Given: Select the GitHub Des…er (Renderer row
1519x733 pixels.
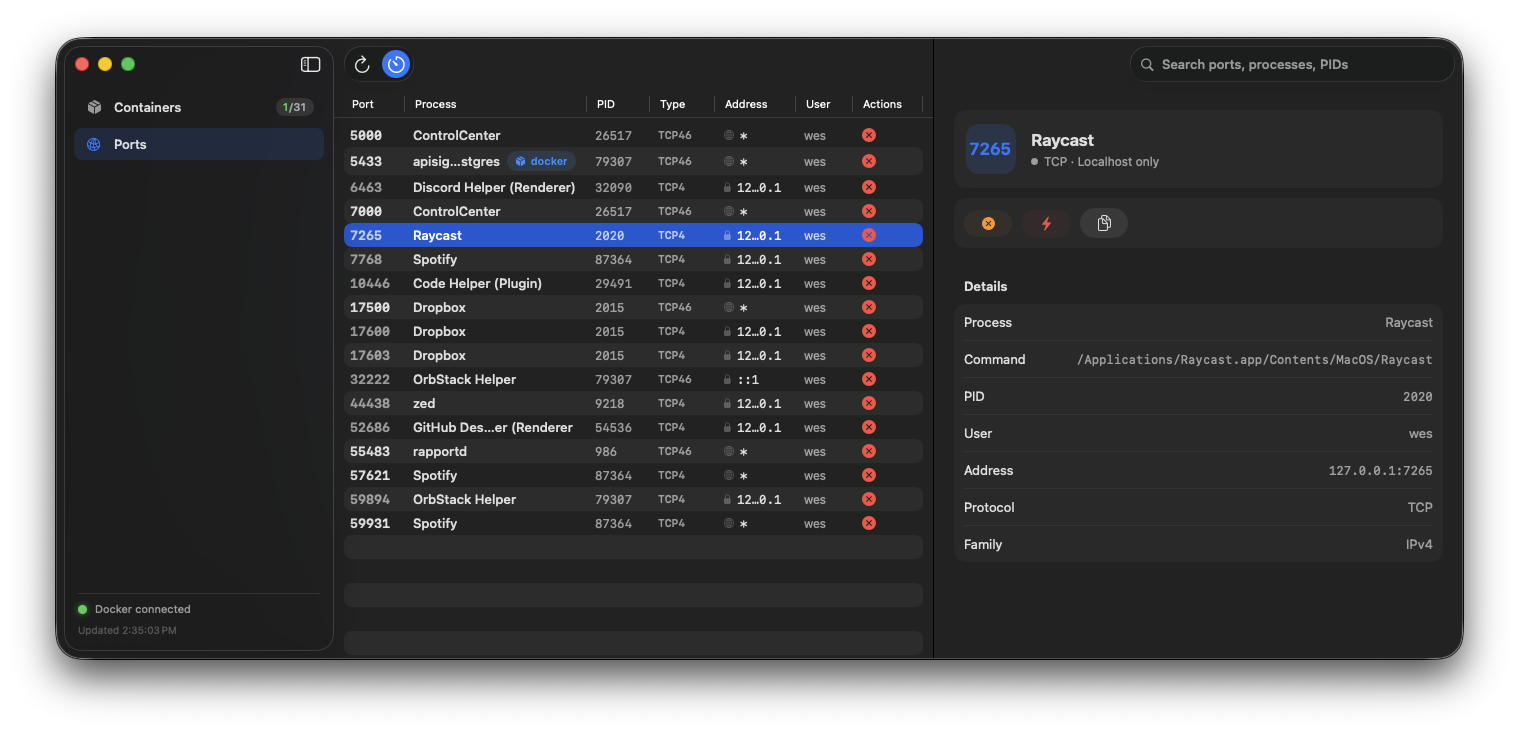Looking at the screenshot, I should tap(633, 427).
